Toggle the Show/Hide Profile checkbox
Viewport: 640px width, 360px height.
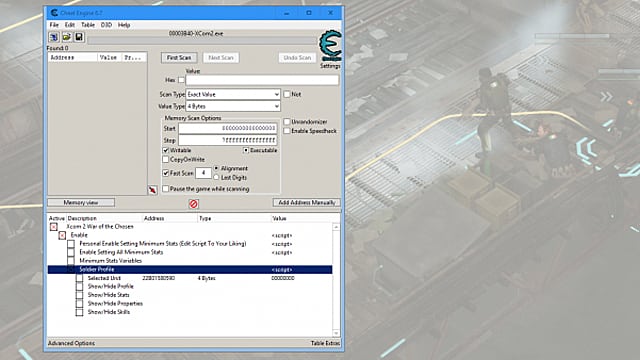click(x=79, y=287)
